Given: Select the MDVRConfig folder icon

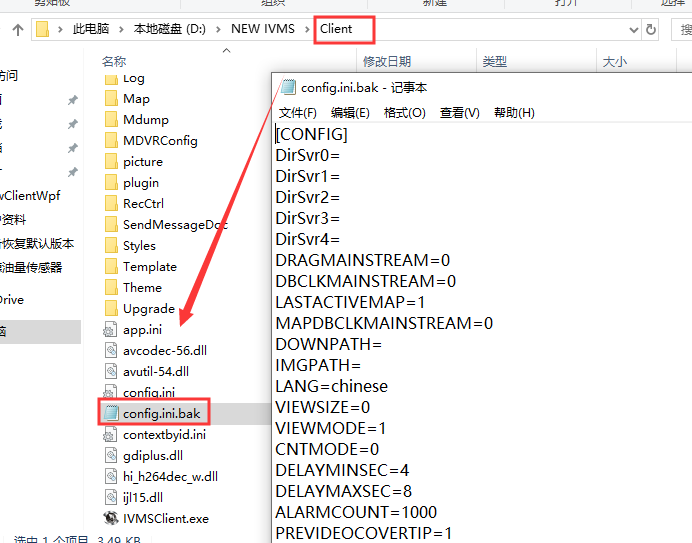Looking at the screenshot, I should coord(111,140).
